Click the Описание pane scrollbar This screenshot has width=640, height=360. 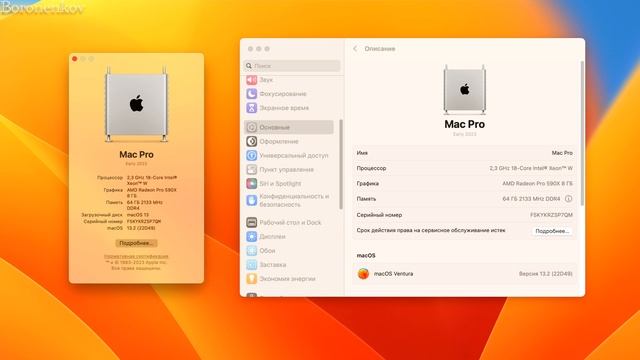click(x=582, y=133)
